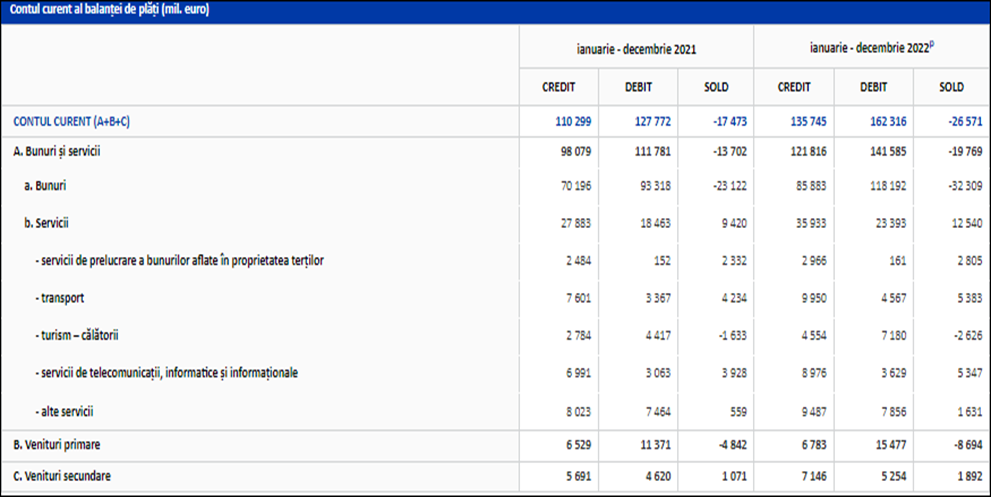Select the 'ianuarie - decembrie 2022' period header
The image size is (991, 497).
871,47
